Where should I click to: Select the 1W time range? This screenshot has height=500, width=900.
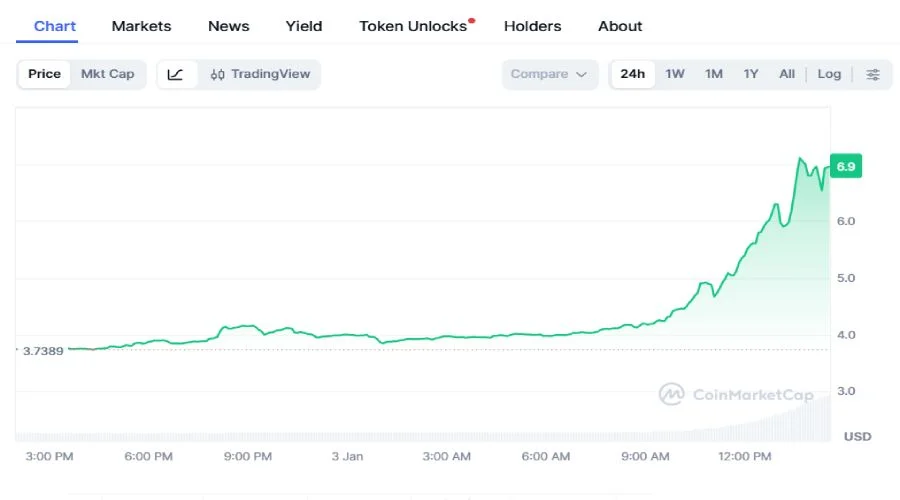coord(675,74)
